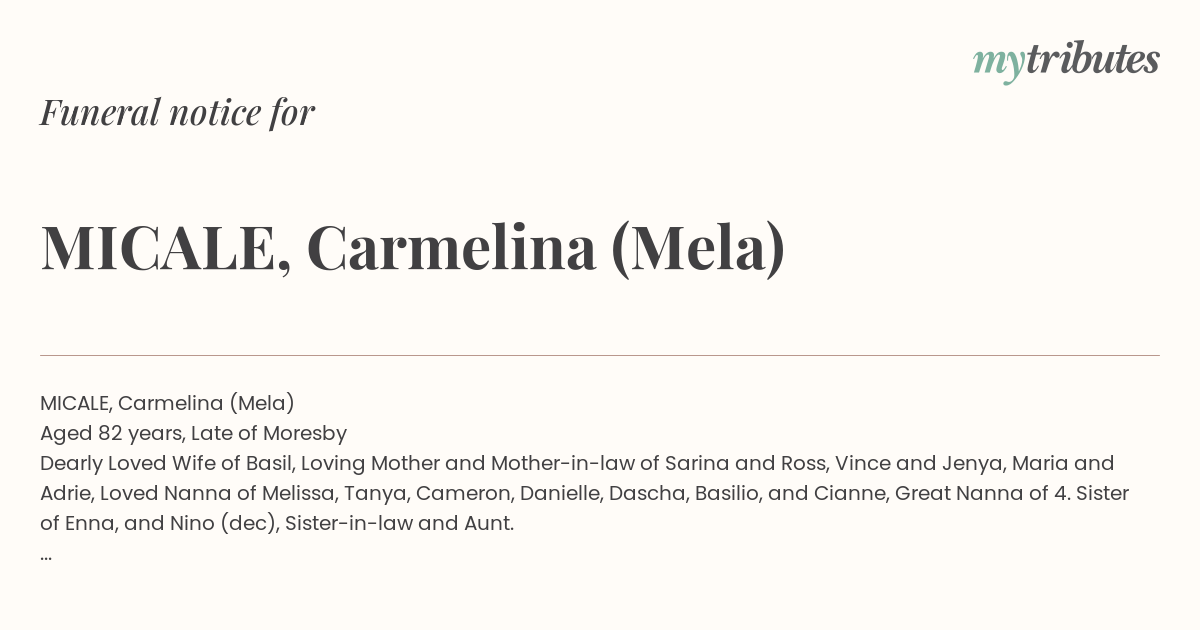Click the 'Funeral notice for' heading
Viewport: 1200px width, 630px height.
(177, 113)
